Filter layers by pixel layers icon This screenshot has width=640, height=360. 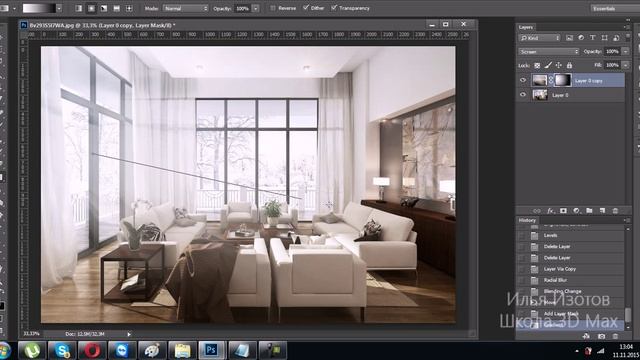(x=569, y=38)
